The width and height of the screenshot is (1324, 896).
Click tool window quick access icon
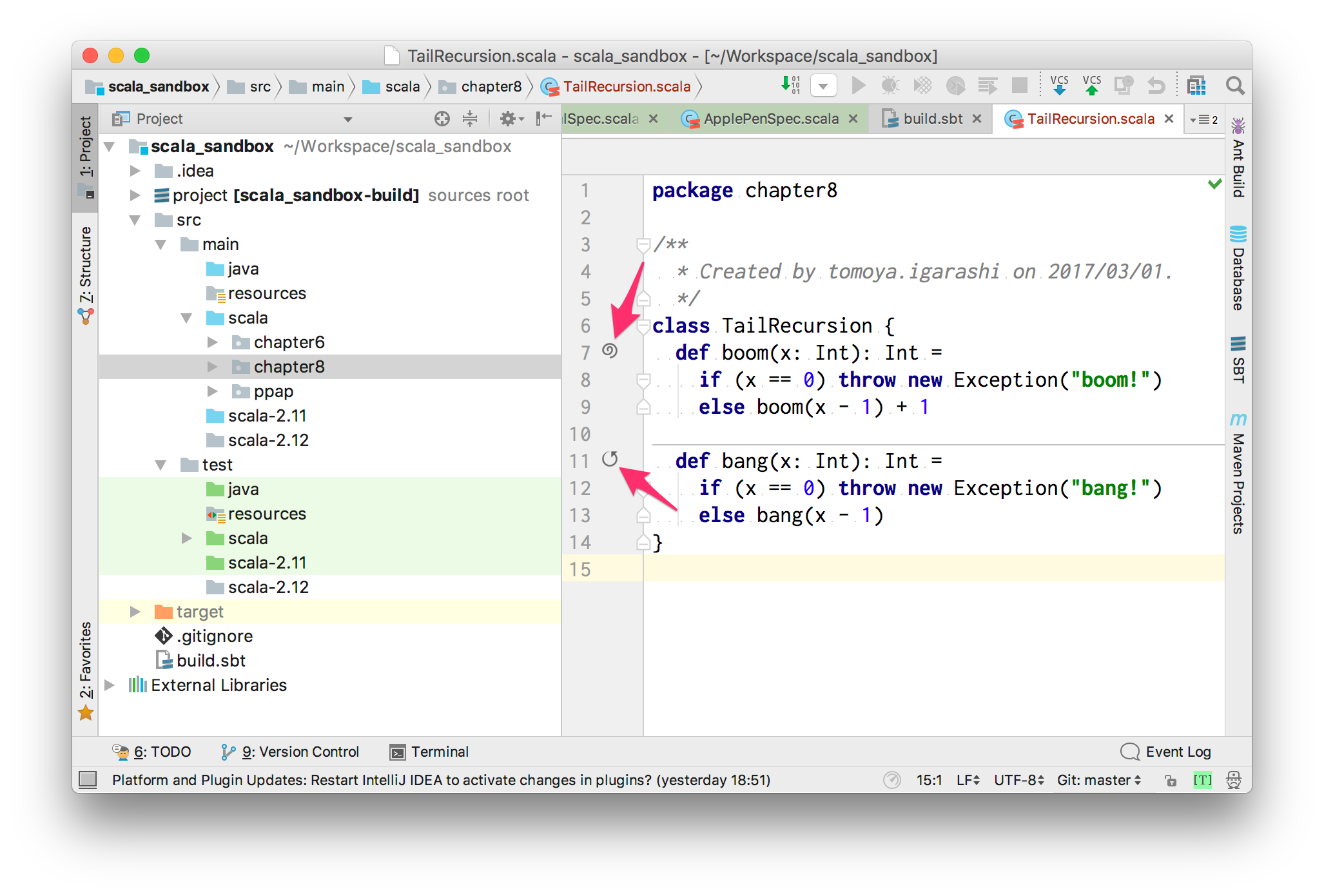(x=88, y=780)
